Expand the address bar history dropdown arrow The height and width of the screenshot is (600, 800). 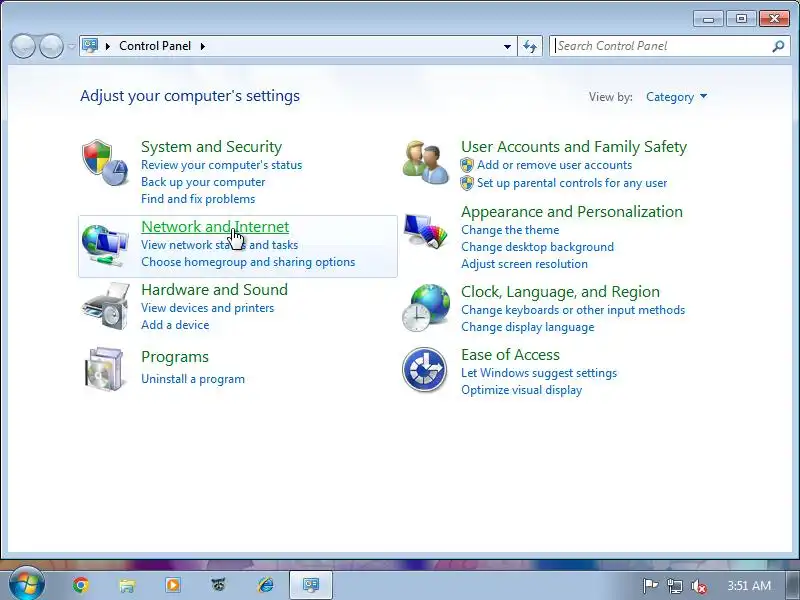tap(507, 46)
